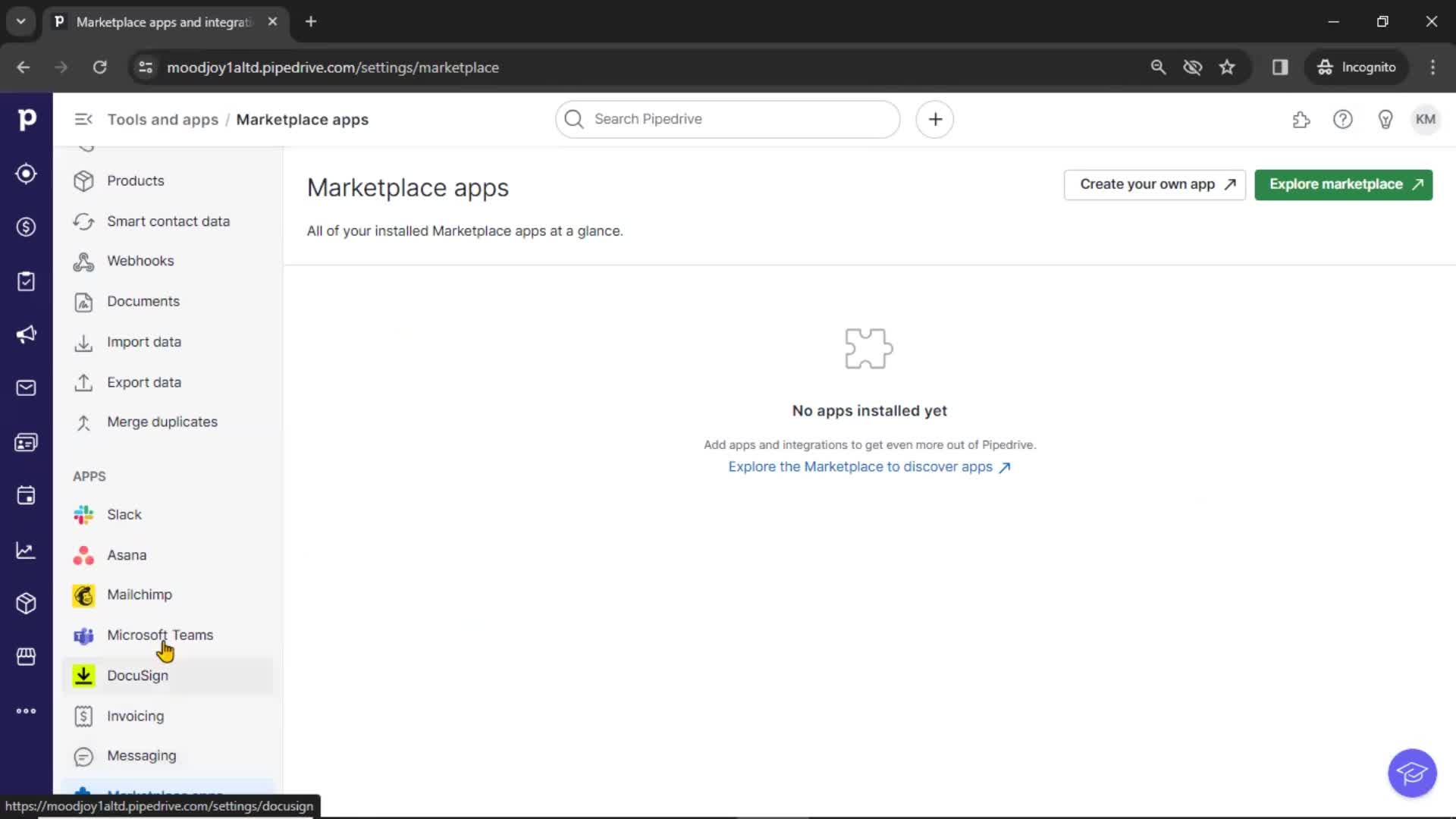The height and width of the screenshot is (819, 1456).
Task: Open Chrome three-dot menu
Action: [1432, 67]
